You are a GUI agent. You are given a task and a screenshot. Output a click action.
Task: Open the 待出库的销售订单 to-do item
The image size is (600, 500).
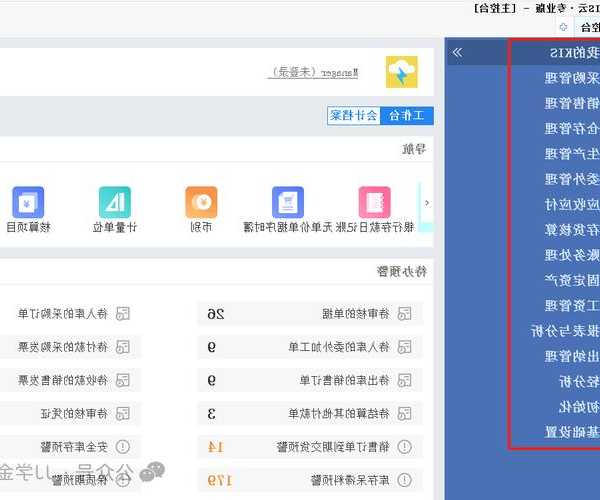point(340,380)
